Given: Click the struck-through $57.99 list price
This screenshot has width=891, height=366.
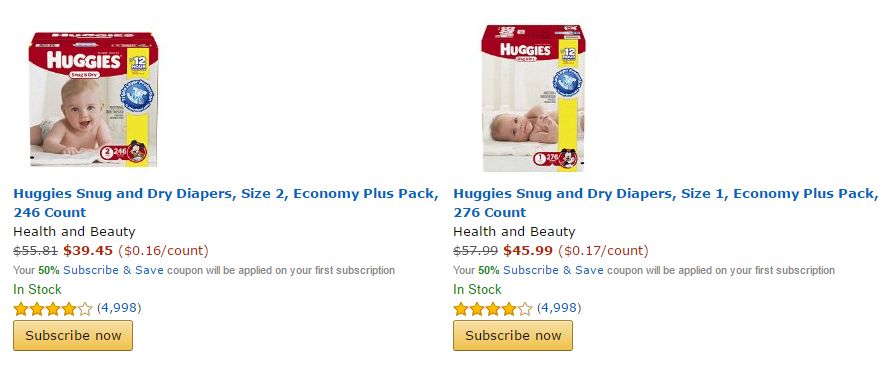Looking at the screenshot, I should [475, 251].
